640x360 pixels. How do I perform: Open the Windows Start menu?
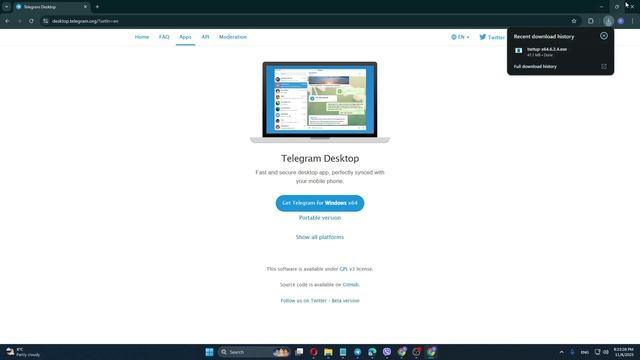coord(209,352)
